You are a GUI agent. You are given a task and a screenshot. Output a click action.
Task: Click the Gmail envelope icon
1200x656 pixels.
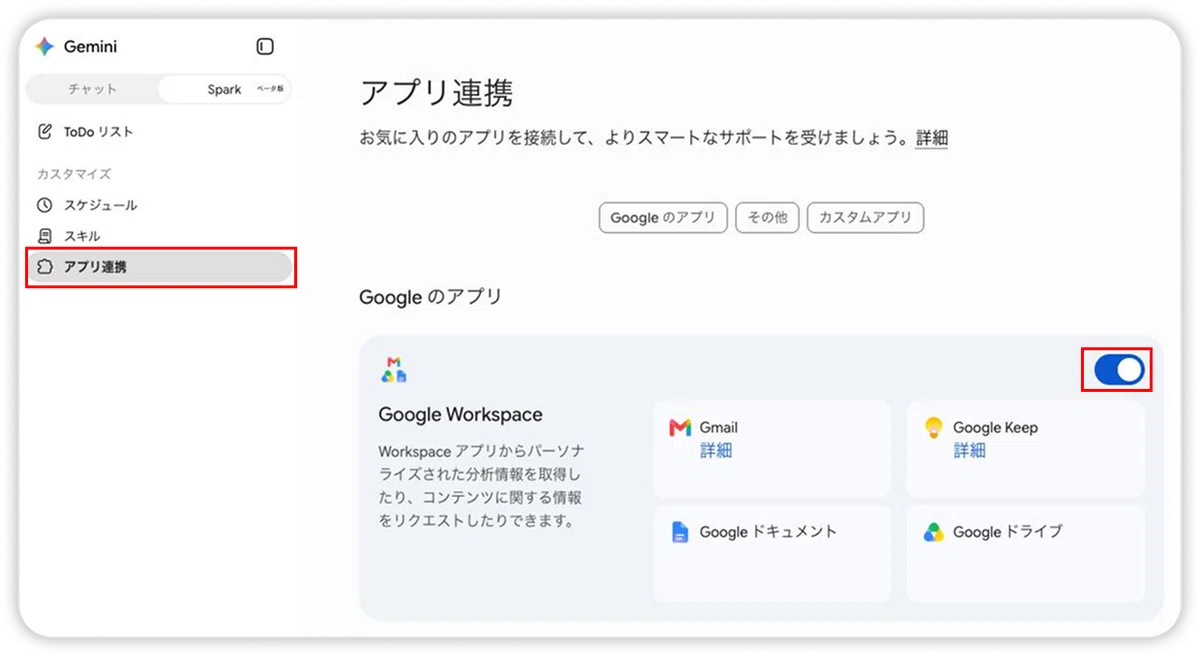(680, 428)
